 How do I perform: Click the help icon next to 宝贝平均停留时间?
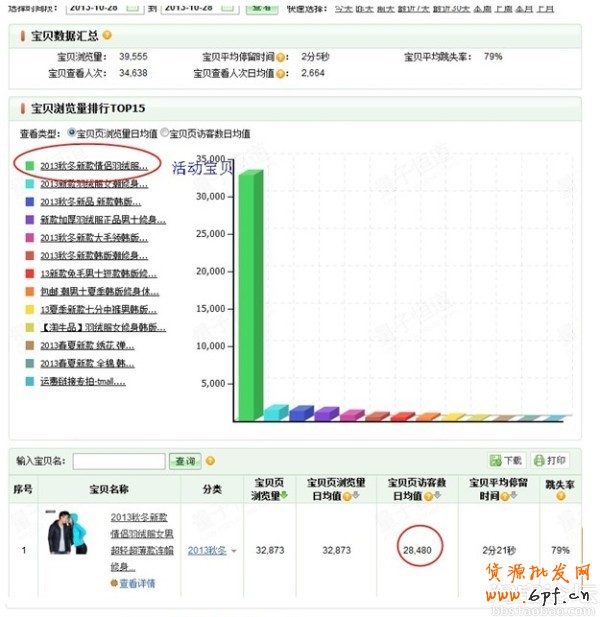(x=282, y=58)
